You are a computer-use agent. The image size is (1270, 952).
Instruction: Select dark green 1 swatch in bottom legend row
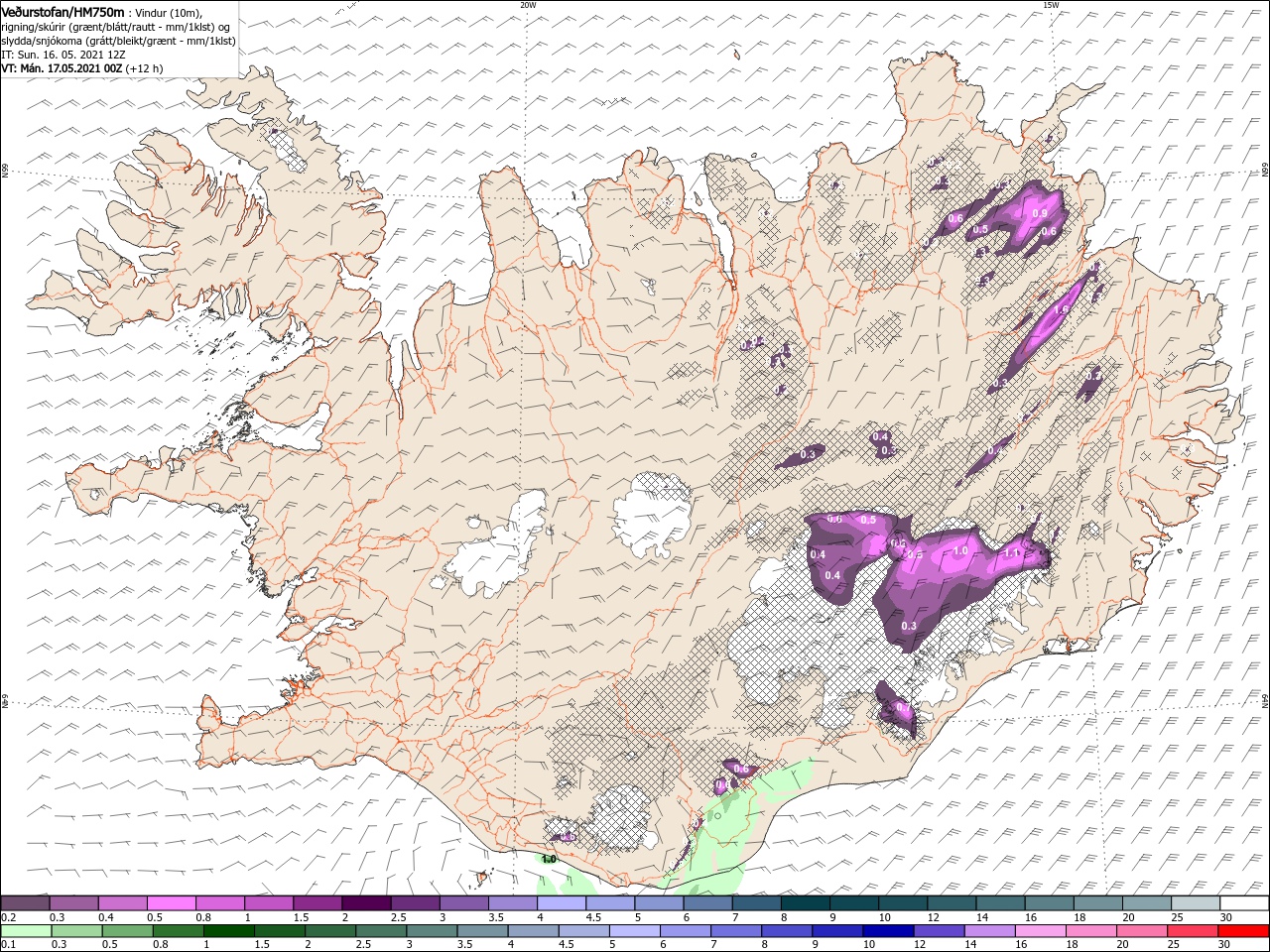(228, 931)
